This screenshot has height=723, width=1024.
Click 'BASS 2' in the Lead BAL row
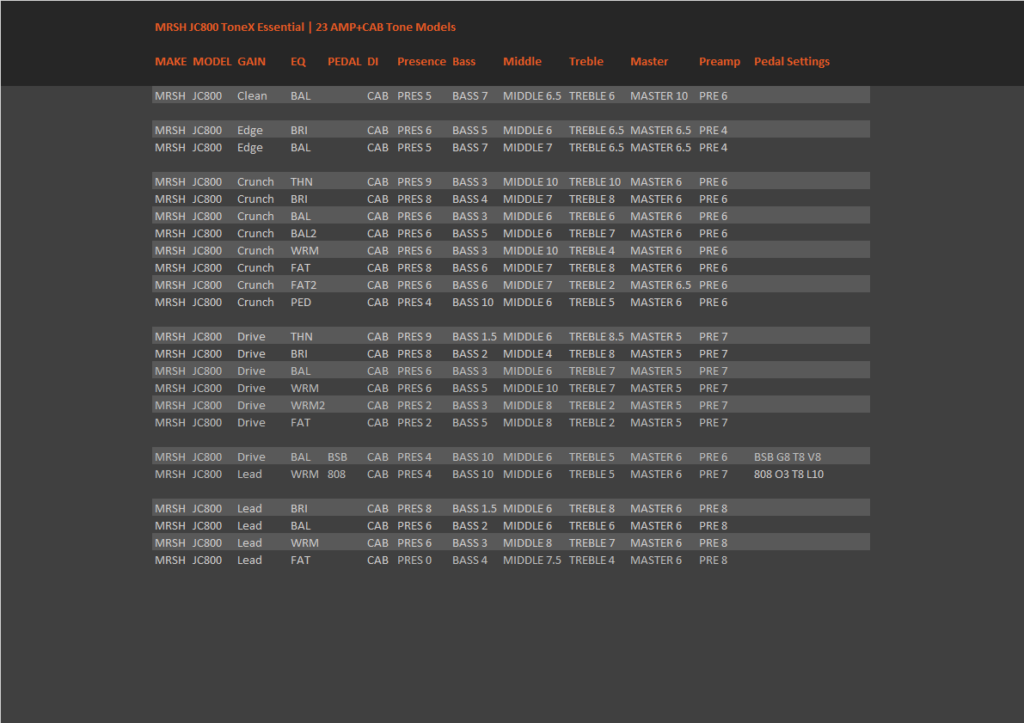470,526
